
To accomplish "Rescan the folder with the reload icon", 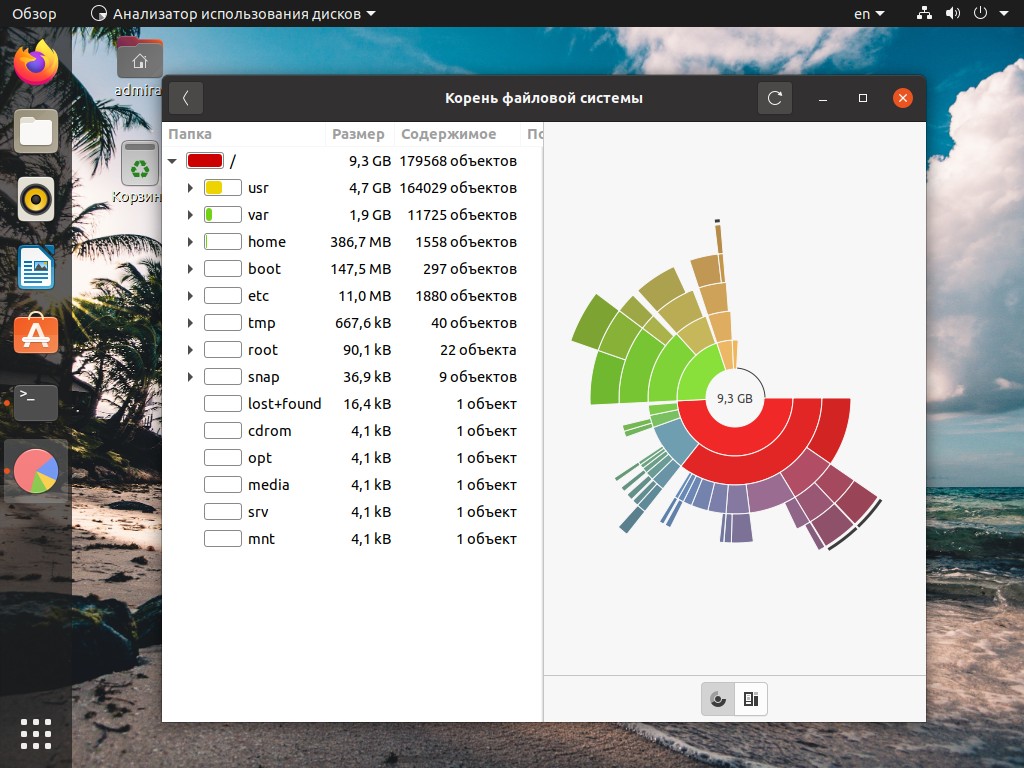I will tap(775, 98).
